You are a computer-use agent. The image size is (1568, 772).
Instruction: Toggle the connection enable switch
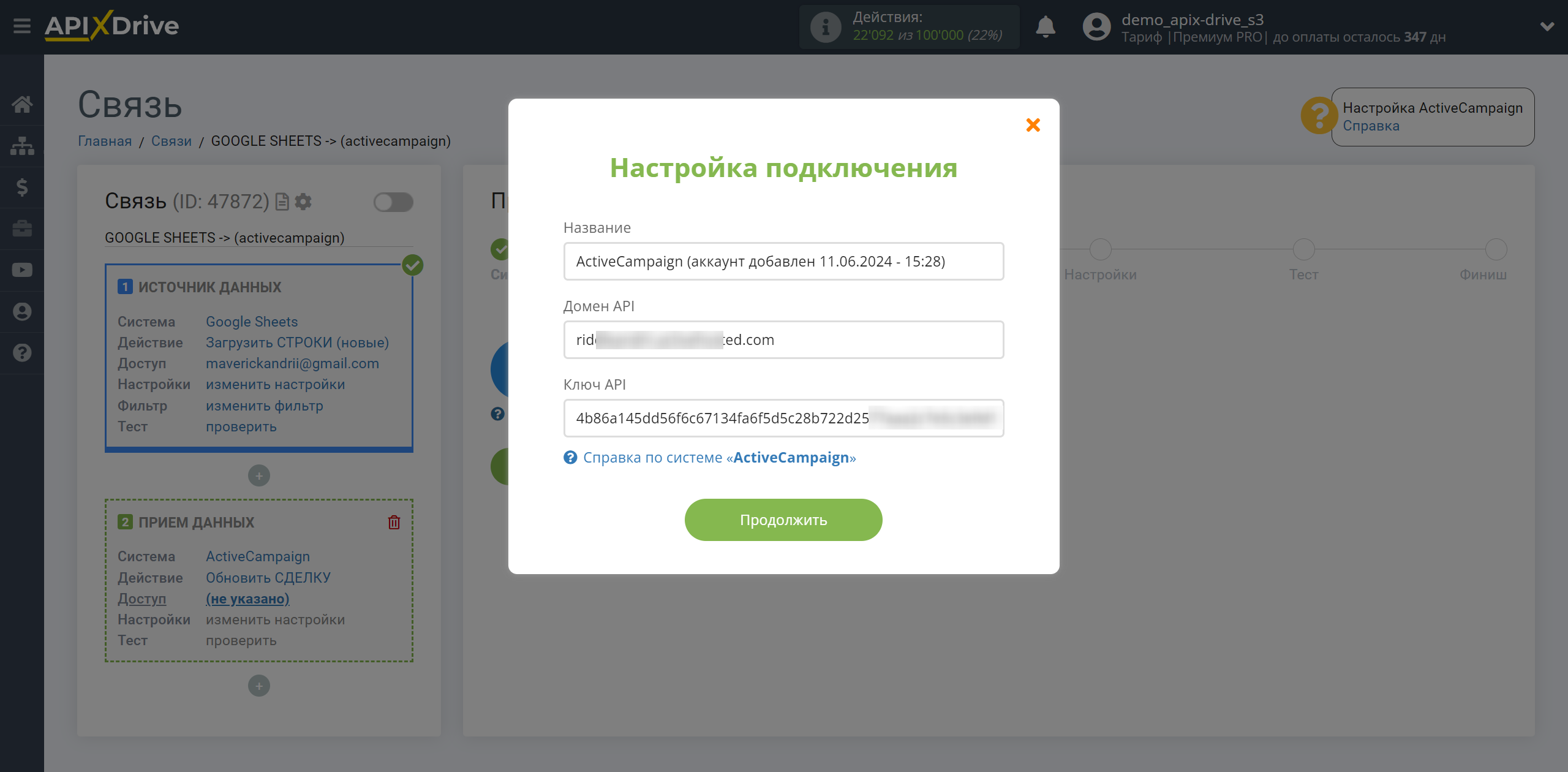393,202
